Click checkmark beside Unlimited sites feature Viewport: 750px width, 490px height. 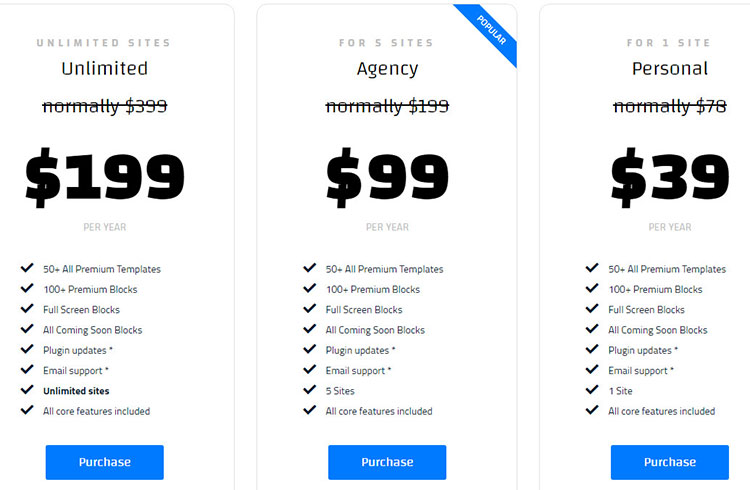pyautogui.click(x=27, y=391)
